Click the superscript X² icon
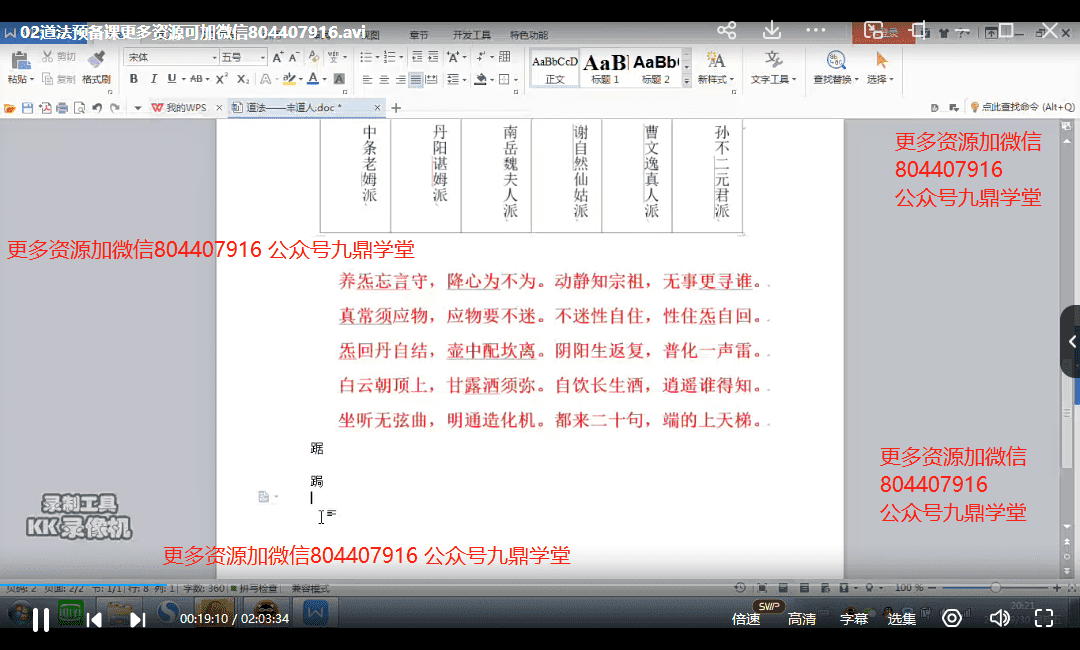This screenshot has height=650, width=1080. point(222,79)
